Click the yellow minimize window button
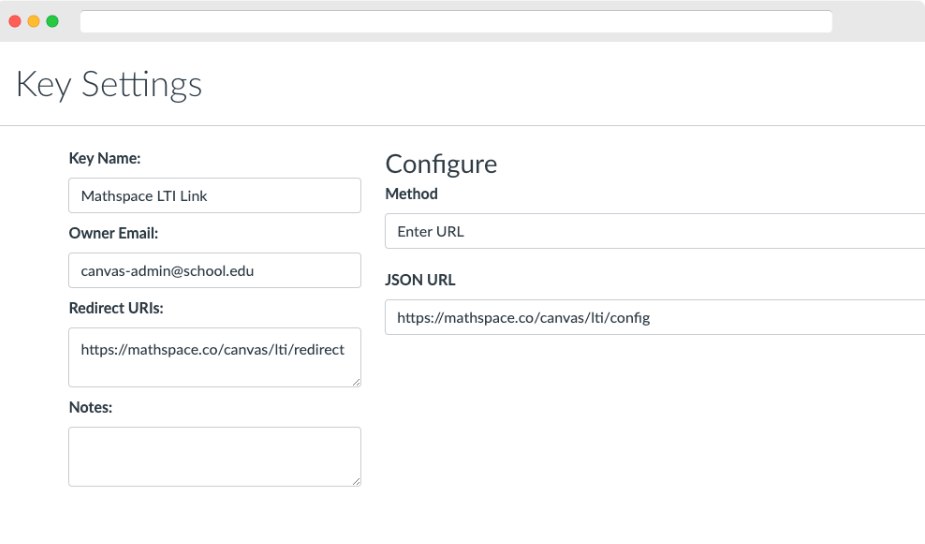The height and width of the screenshot is (544, 925). coord(34,21)
